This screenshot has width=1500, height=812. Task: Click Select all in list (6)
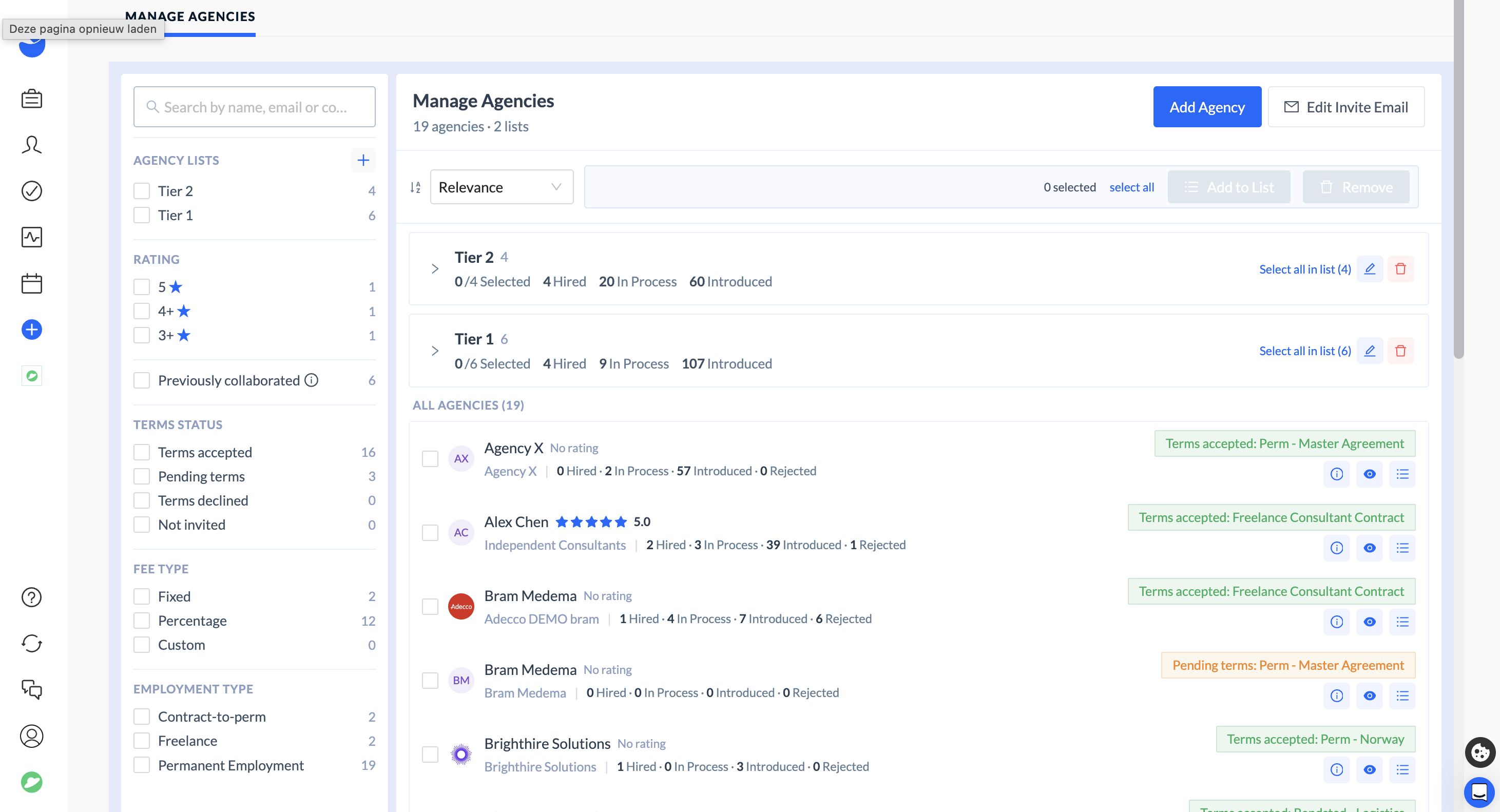click(x=1304, y=351)
